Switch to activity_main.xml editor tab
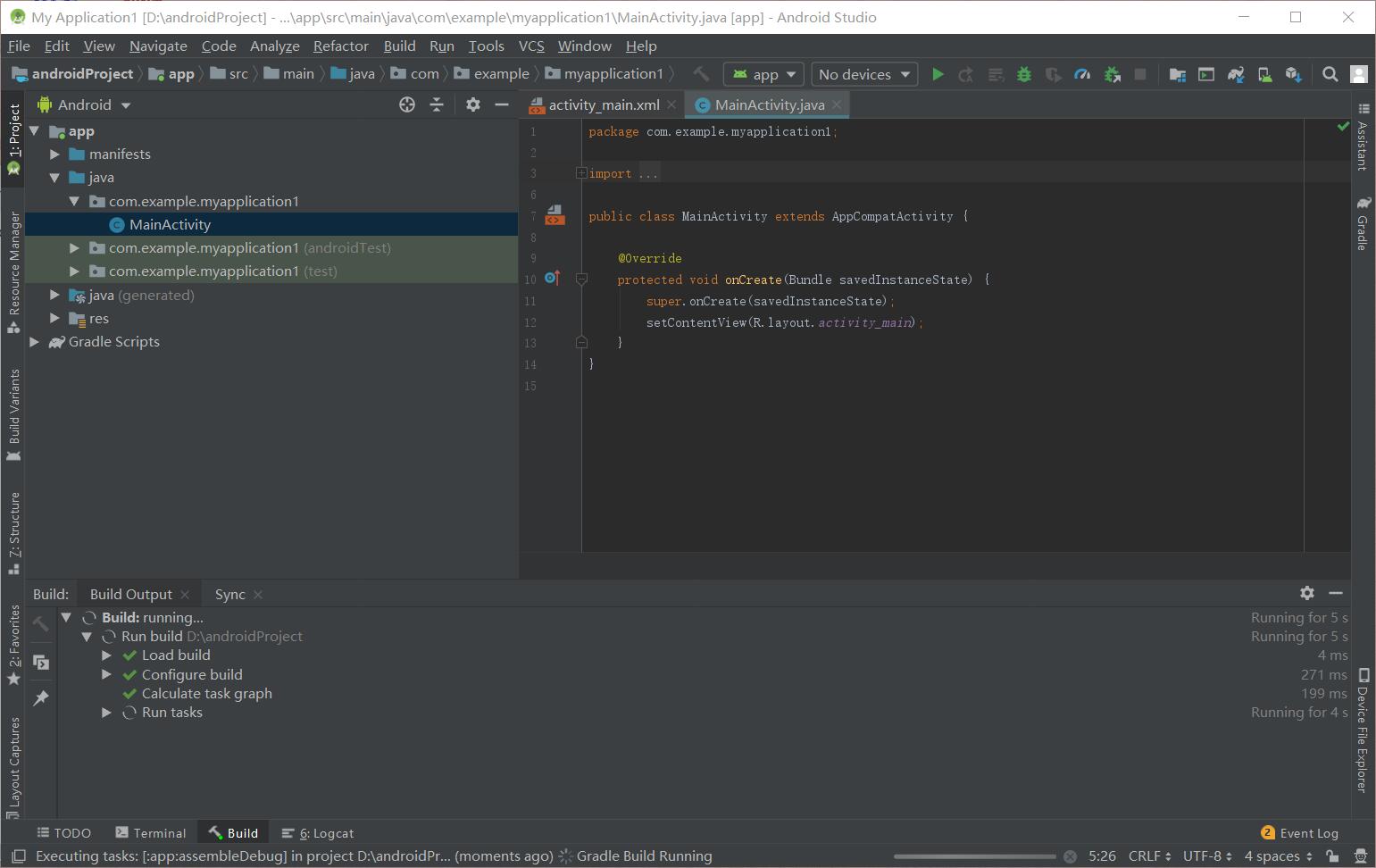The image size is (1376, 868). (x=604, y=104)
